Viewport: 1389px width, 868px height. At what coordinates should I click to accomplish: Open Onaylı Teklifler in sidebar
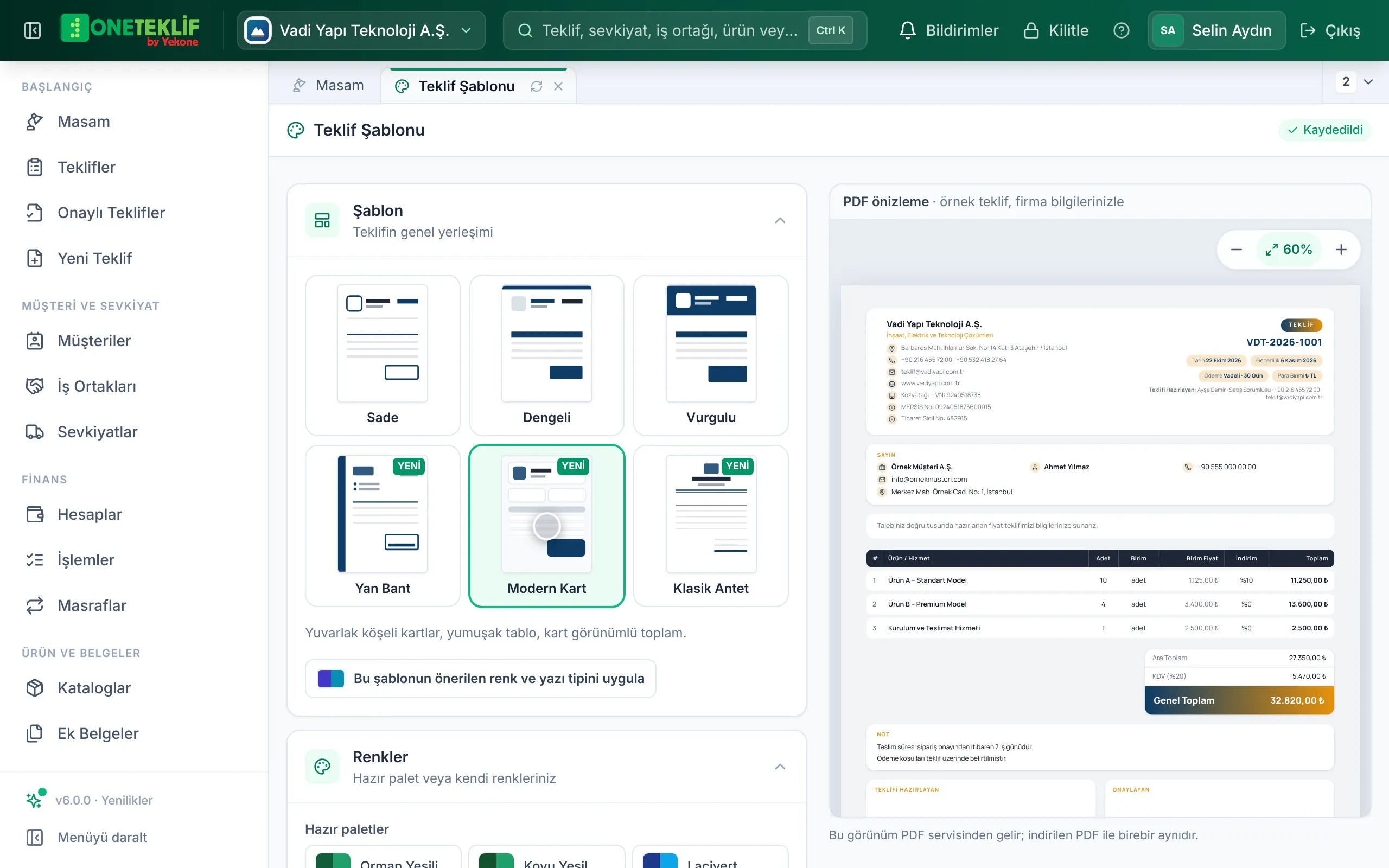point(135,213)
